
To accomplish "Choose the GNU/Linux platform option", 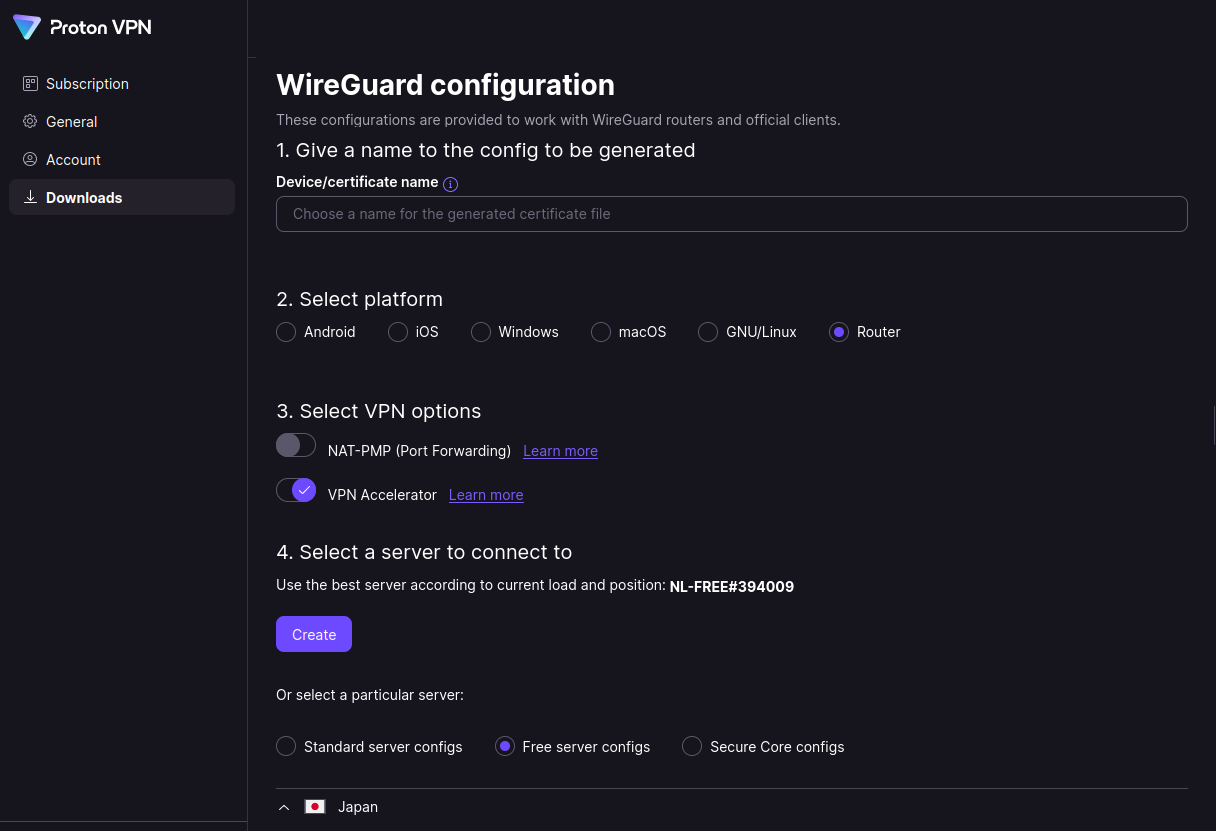I will click(708, 332).
